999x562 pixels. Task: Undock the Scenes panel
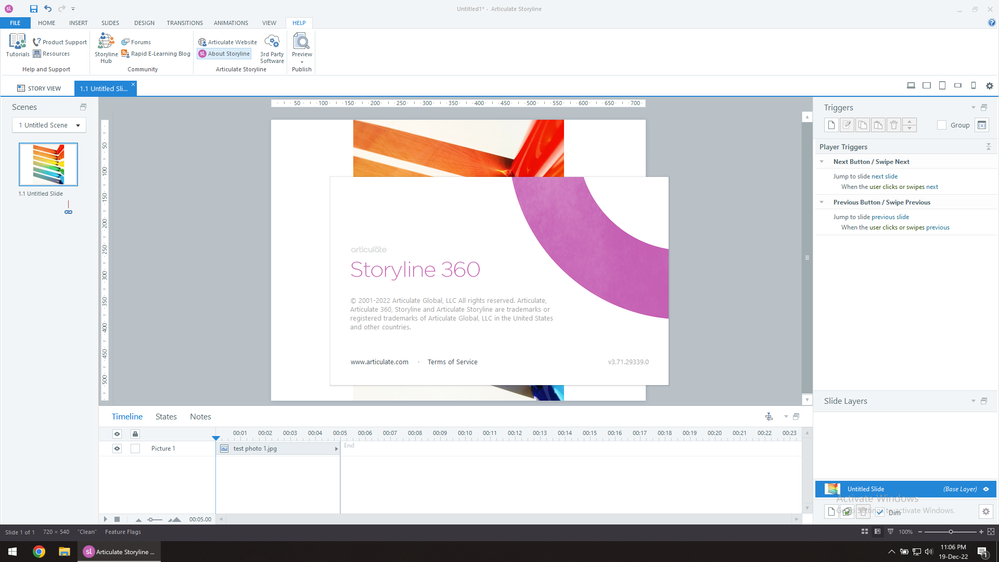click(83, 107)
